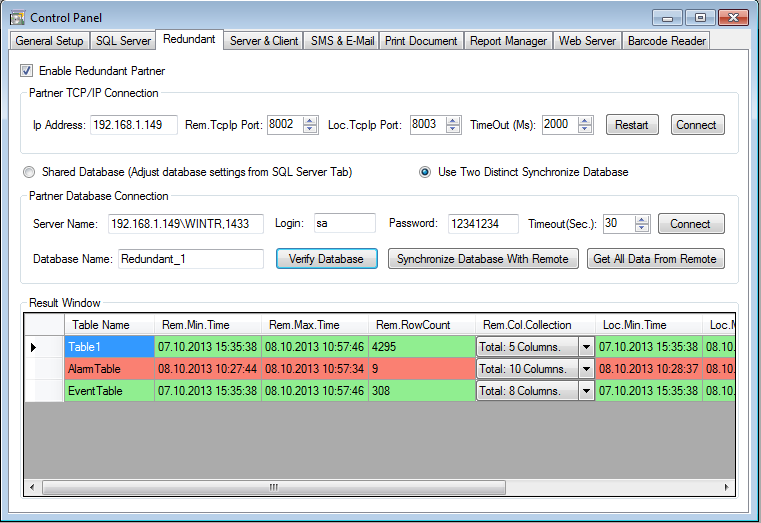Increase the Rem.TcpIp Port value
Screen dimensions: 761x523
[310, 120]
